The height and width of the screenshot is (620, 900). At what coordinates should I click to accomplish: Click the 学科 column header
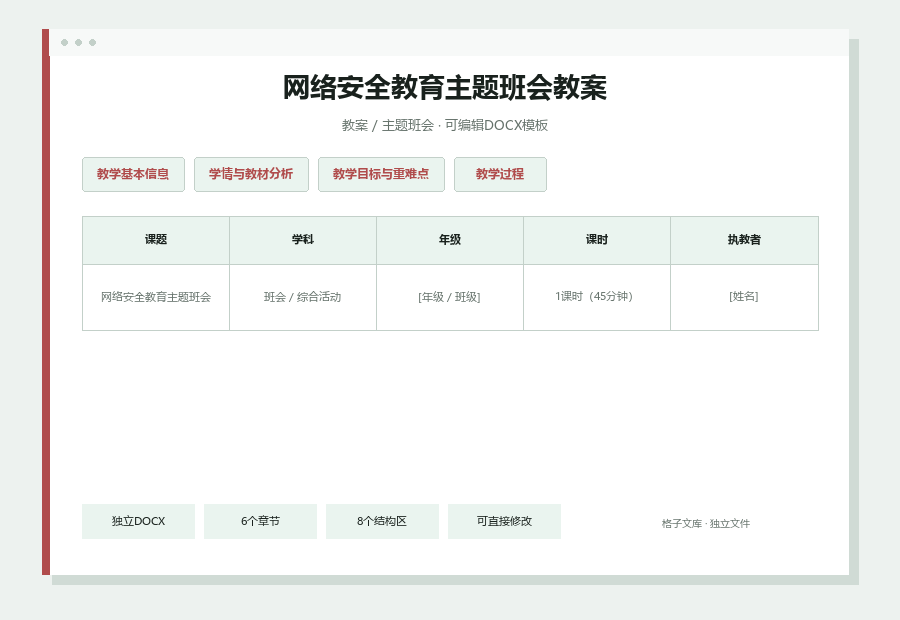pyautogui.click(x=303, y=240)
